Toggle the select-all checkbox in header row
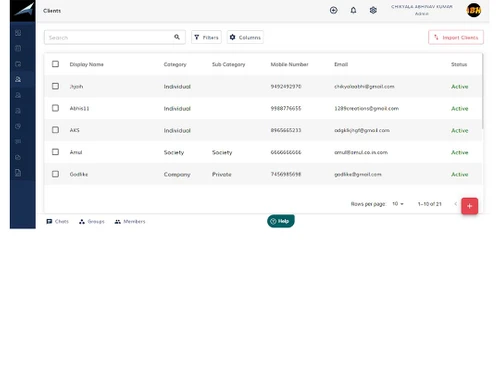500x375 pixels. point(55,64)
